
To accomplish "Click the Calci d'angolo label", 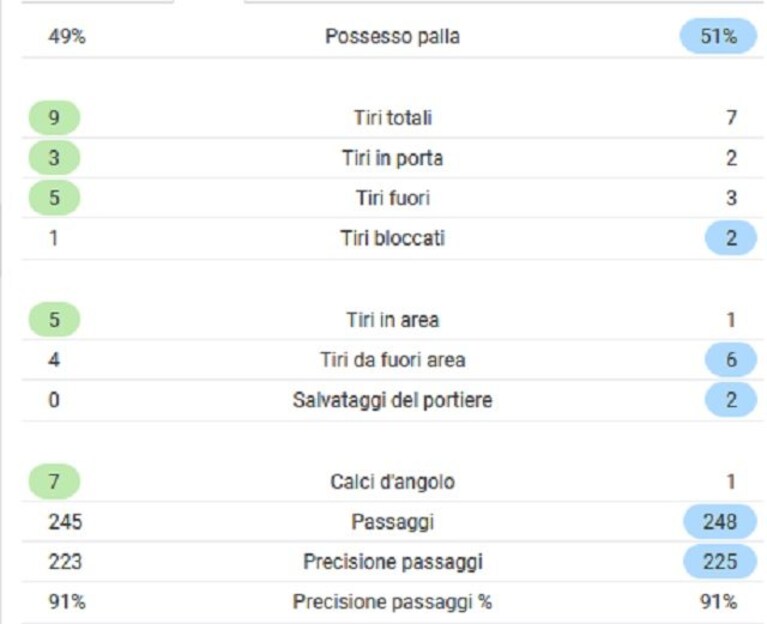I will pyautogui.click(x=393, y=482).
